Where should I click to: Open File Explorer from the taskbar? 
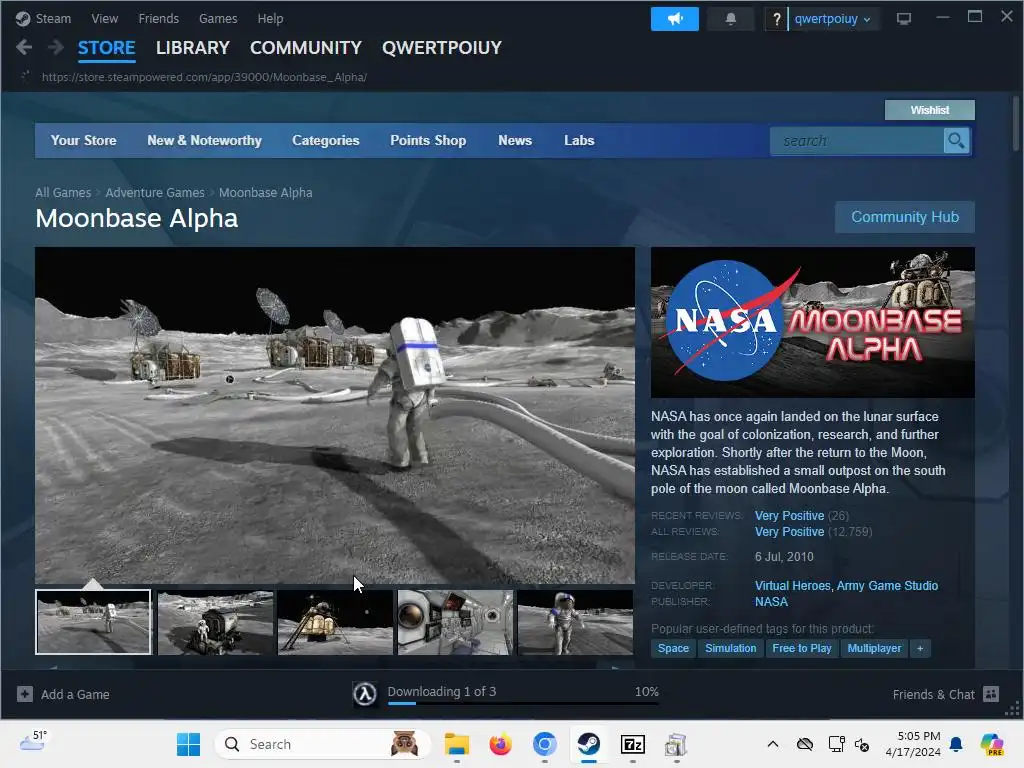pyautogui.click(x=456, y=744)
